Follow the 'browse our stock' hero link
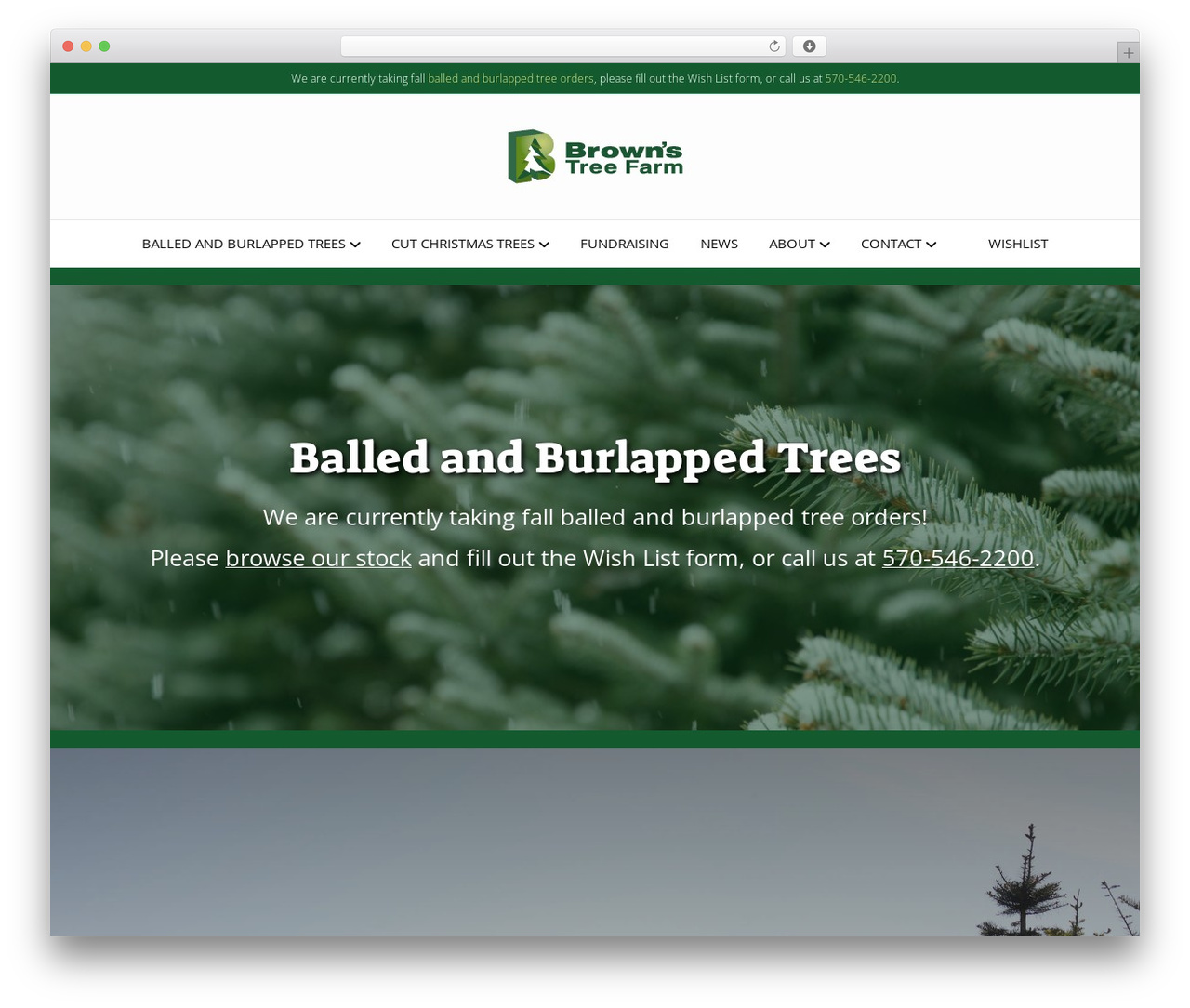The width and height of the screenshot is (1190, 1008). click(x=318, y=558)
